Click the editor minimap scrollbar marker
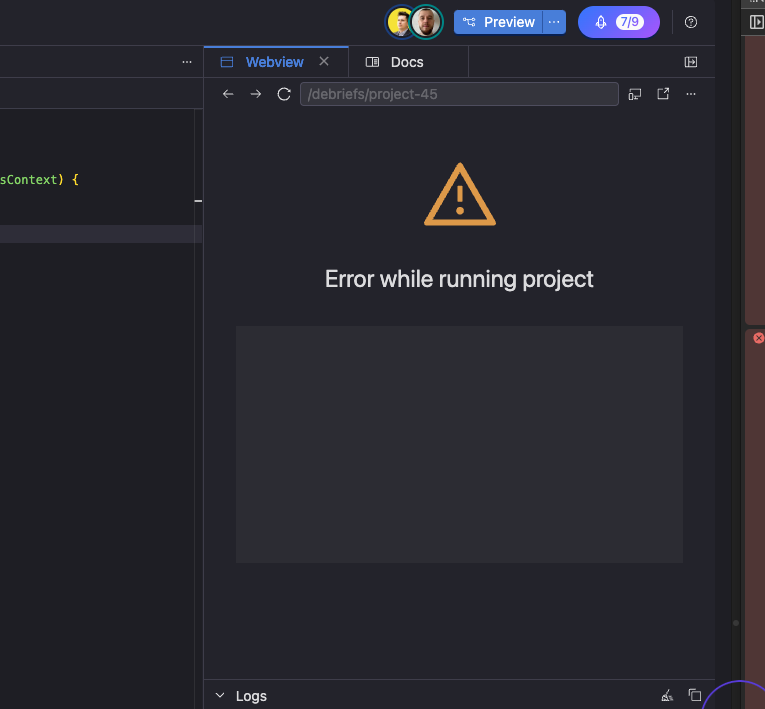Viewport: 765px width, 709px height. click(198, 201)
